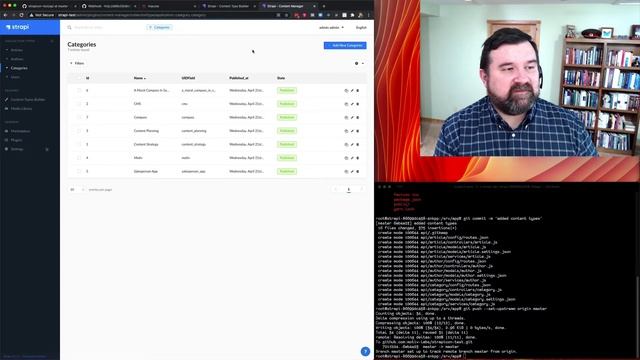Duplicate the CMS category row
Screen dimensions: 640x360
coord(346,104)
